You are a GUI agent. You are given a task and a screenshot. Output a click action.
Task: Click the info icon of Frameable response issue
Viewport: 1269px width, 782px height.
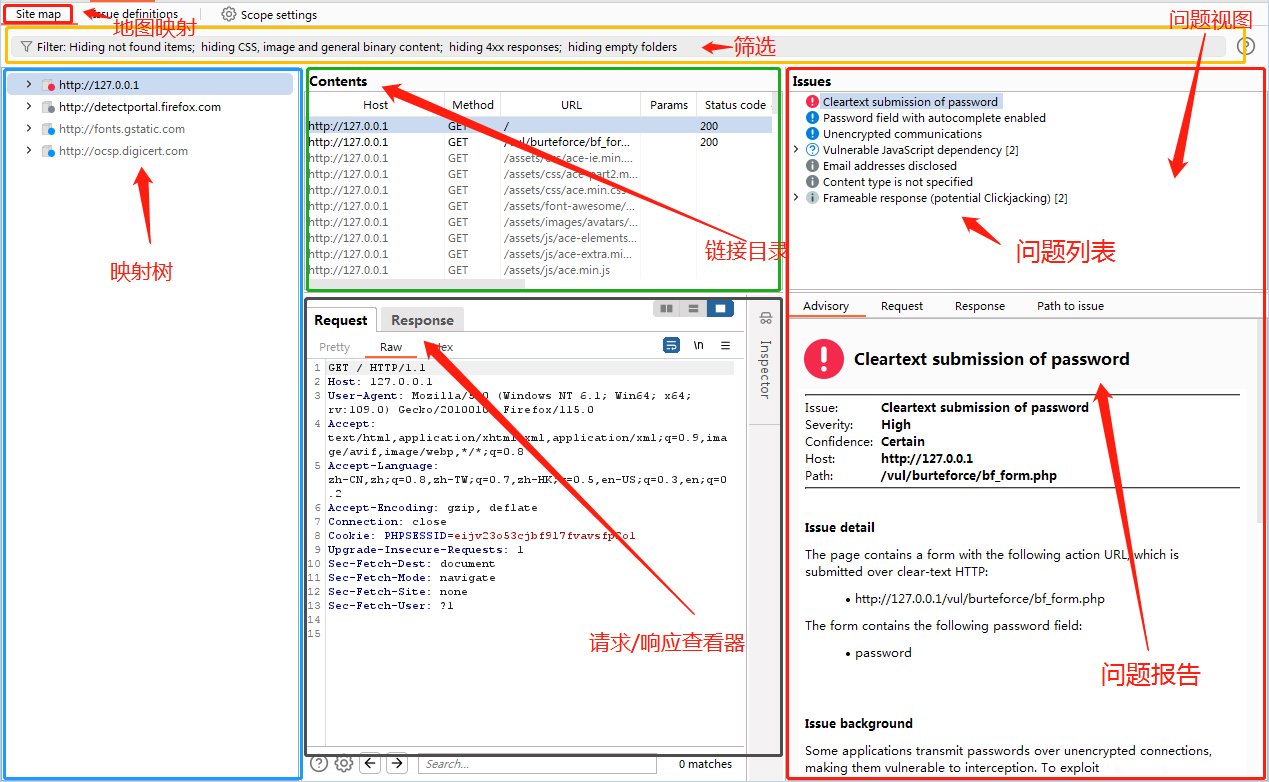[x=814, y=198]
